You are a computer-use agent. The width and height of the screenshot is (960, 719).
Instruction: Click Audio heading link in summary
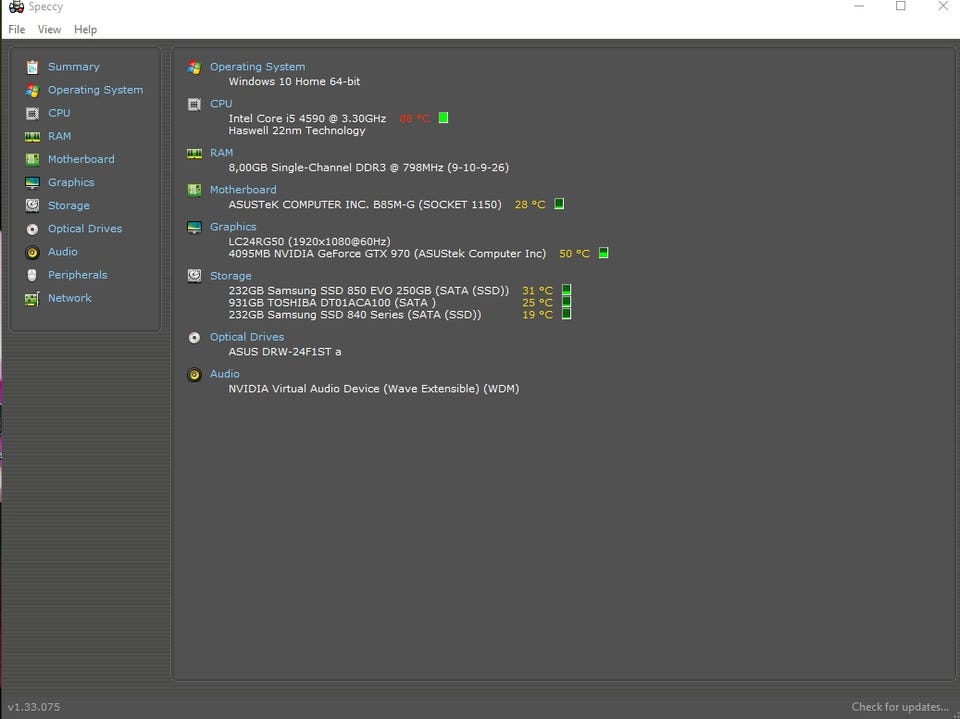(225, 374)
